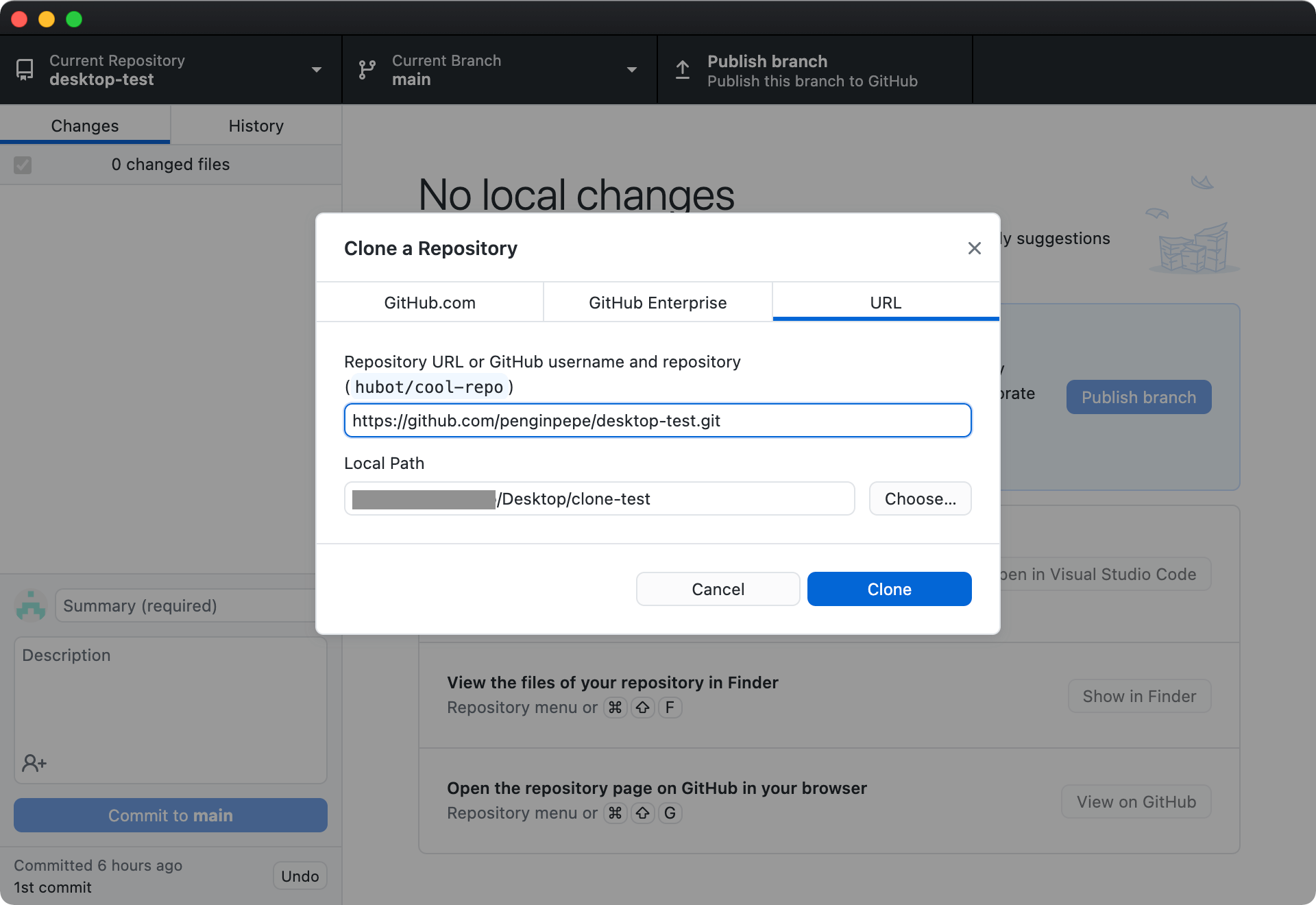Screen dimensions: 1316x905
Task: Click the git branch icon
Action: [367, 70]
